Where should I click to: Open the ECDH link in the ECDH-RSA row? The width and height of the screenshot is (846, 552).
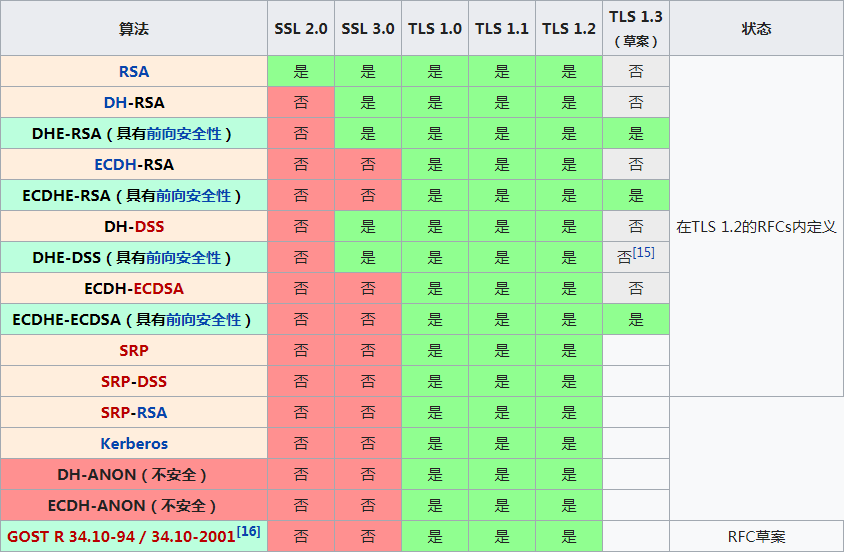115,165
